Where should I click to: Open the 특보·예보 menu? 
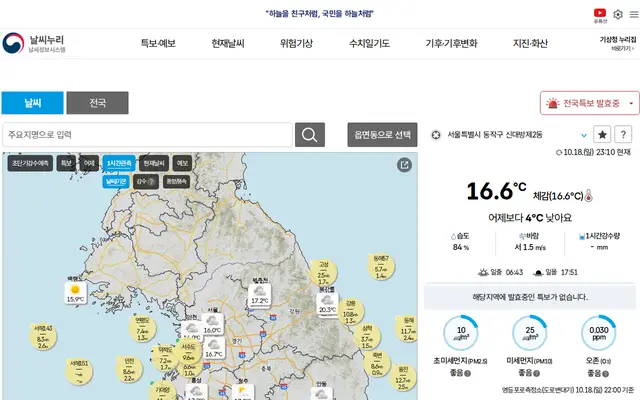[x=158, y=43]
